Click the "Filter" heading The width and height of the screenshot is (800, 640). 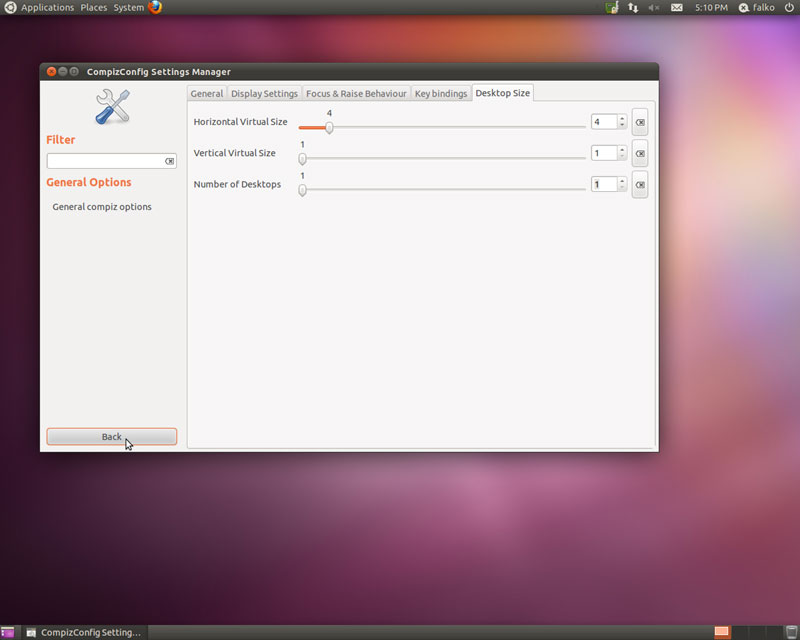point(61,140)
